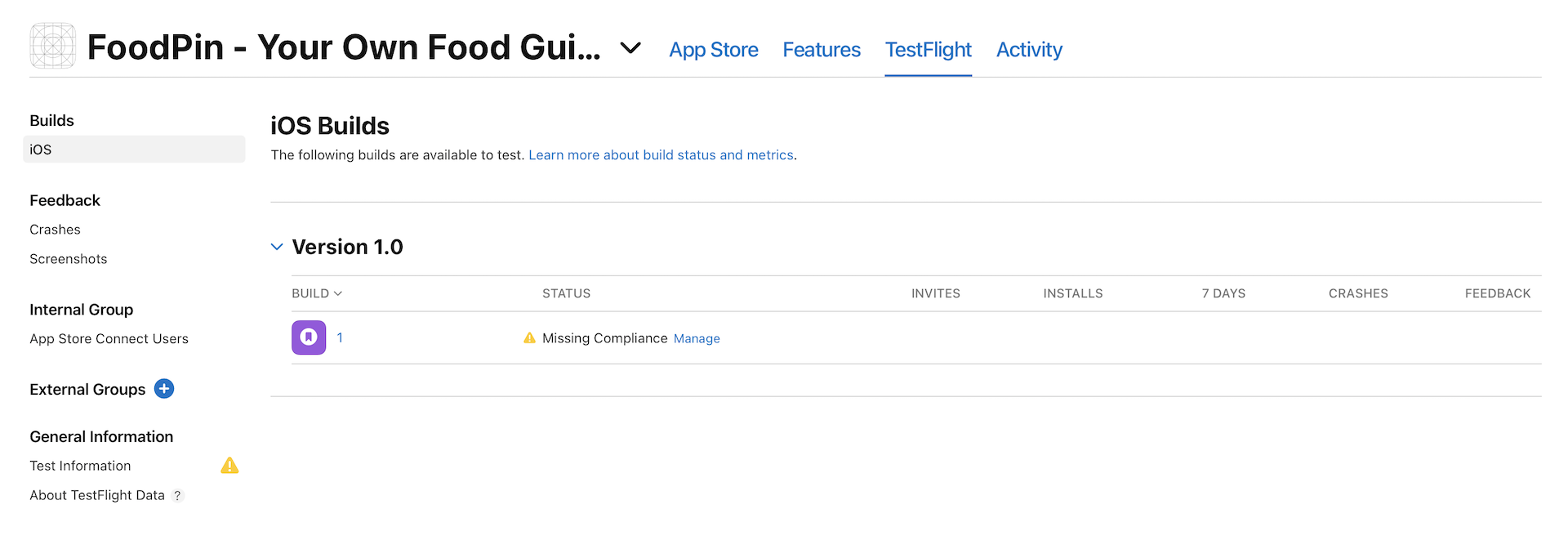Open Test Information in sidebar
This screenshot has width=1568, height=545.
pyautogui.click(x=80, y=466)
